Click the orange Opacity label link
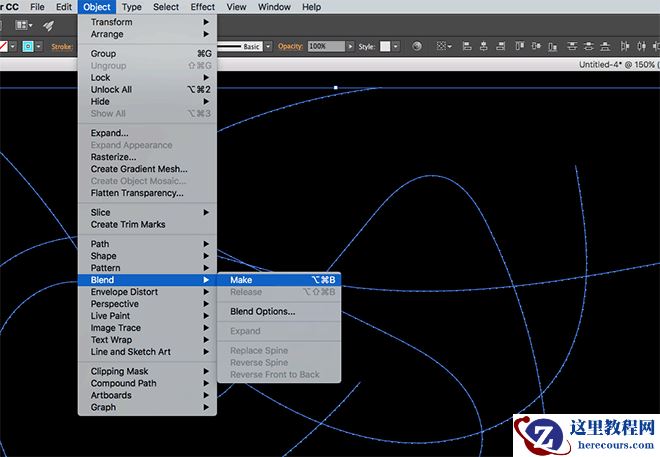660x457 pixels. 290,46
